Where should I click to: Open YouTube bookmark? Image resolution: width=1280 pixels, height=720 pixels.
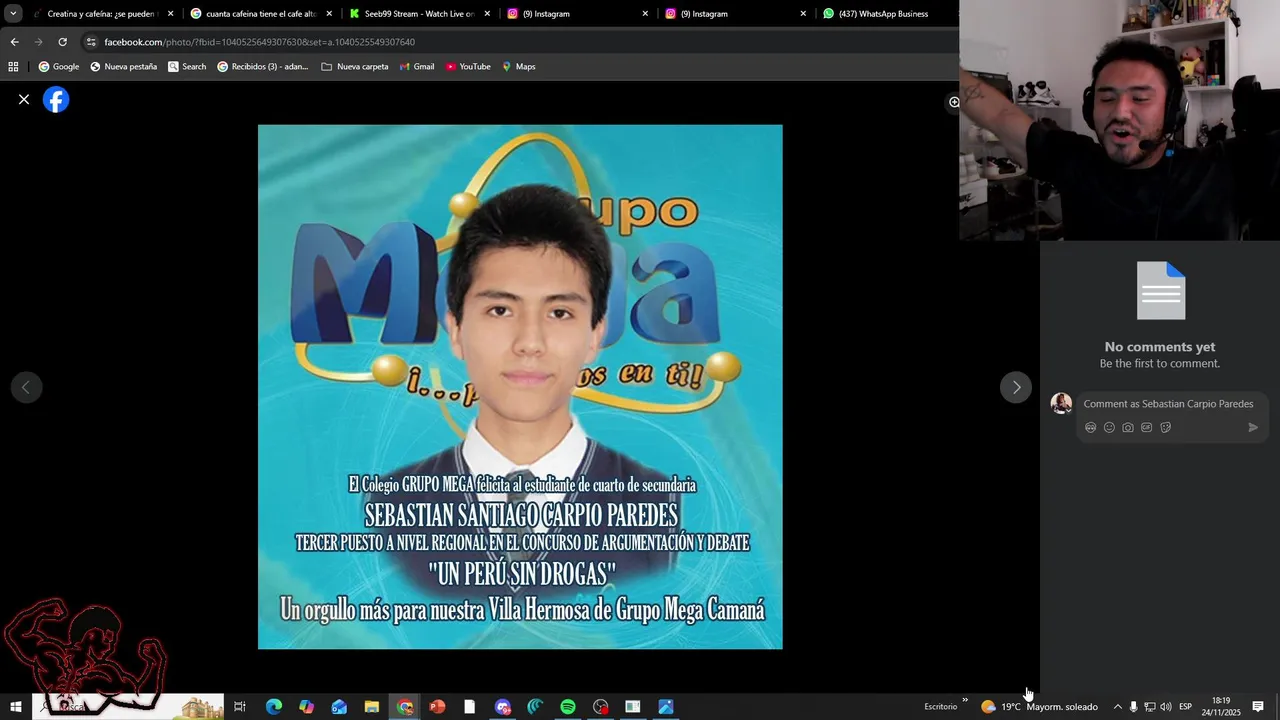click(468, 67)
